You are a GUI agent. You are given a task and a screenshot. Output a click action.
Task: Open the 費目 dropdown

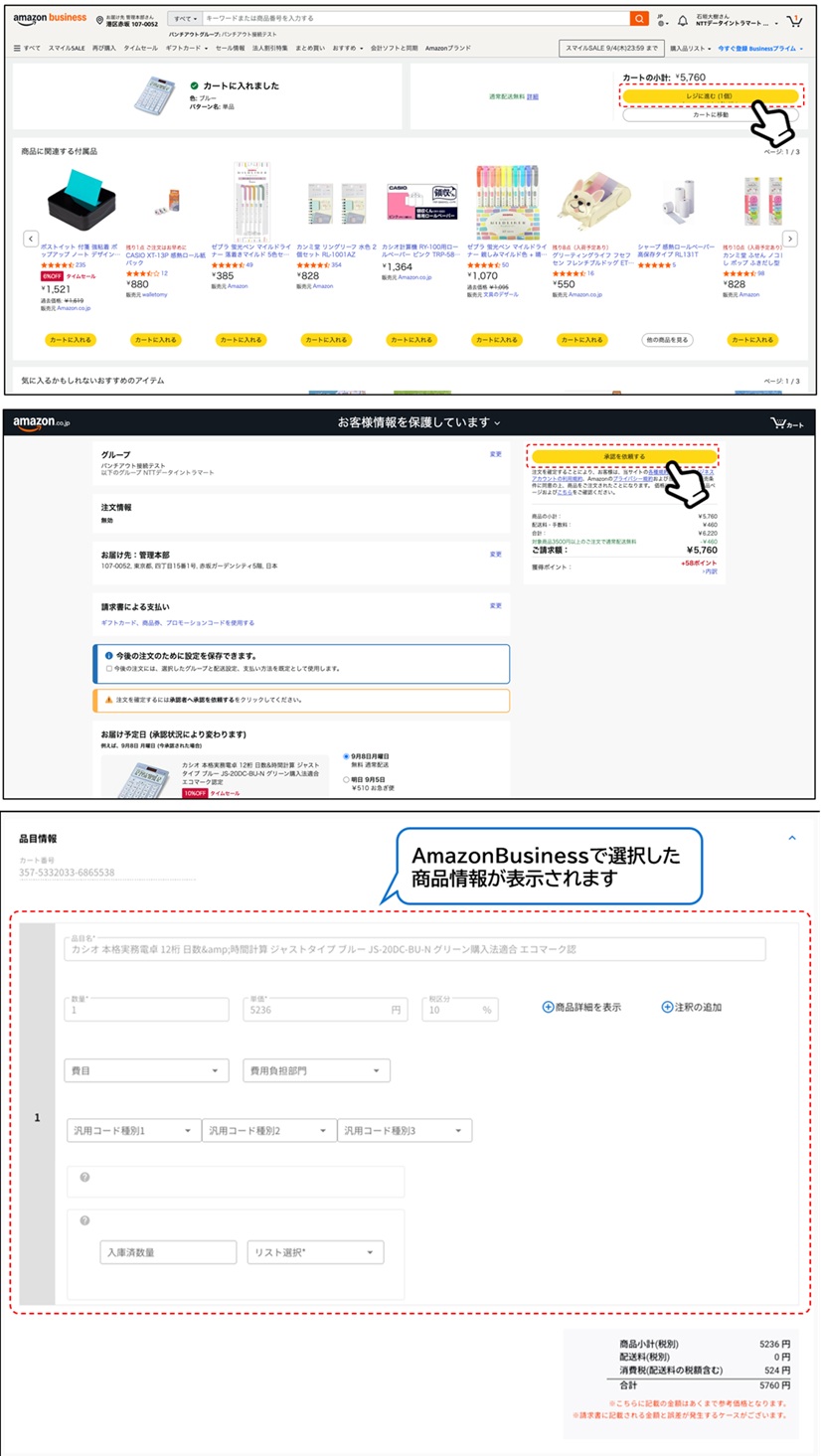click(145, 1070)
